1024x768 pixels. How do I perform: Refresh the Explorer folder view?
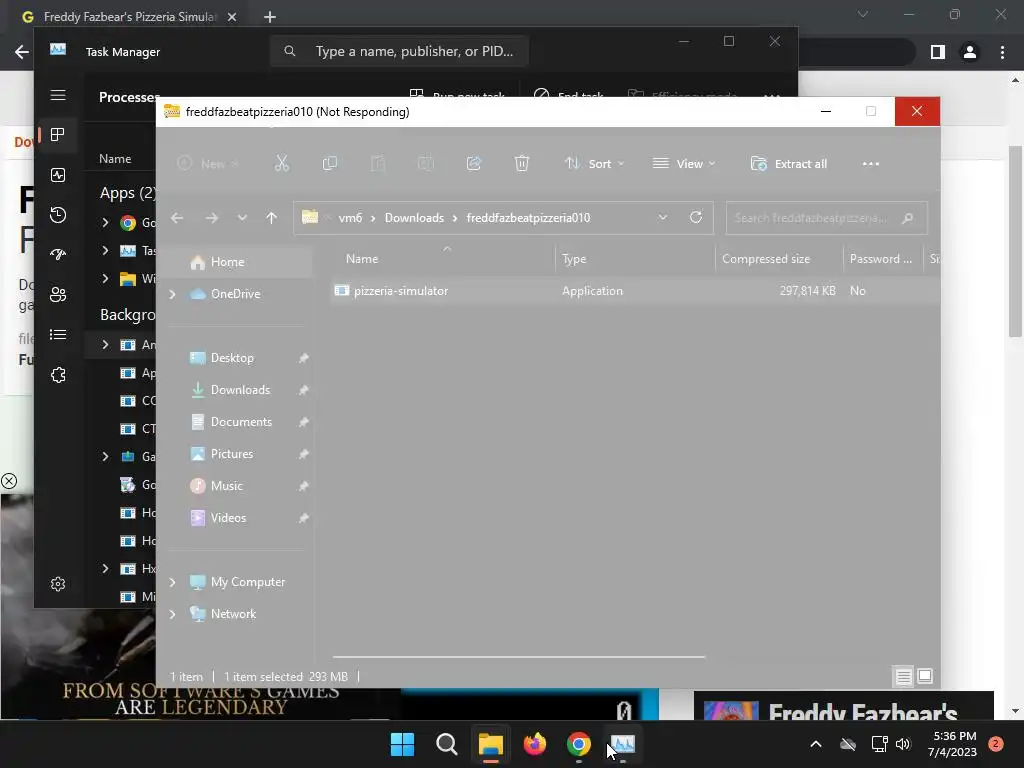pos(696,217)
